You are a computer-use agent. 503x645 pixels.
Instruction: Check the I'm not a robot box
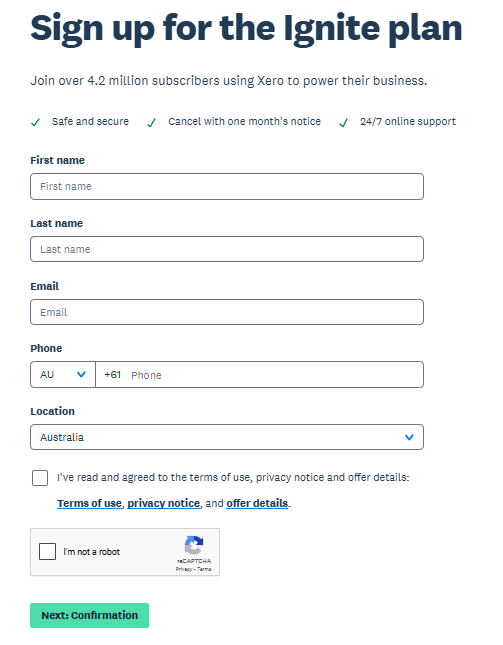47,551
